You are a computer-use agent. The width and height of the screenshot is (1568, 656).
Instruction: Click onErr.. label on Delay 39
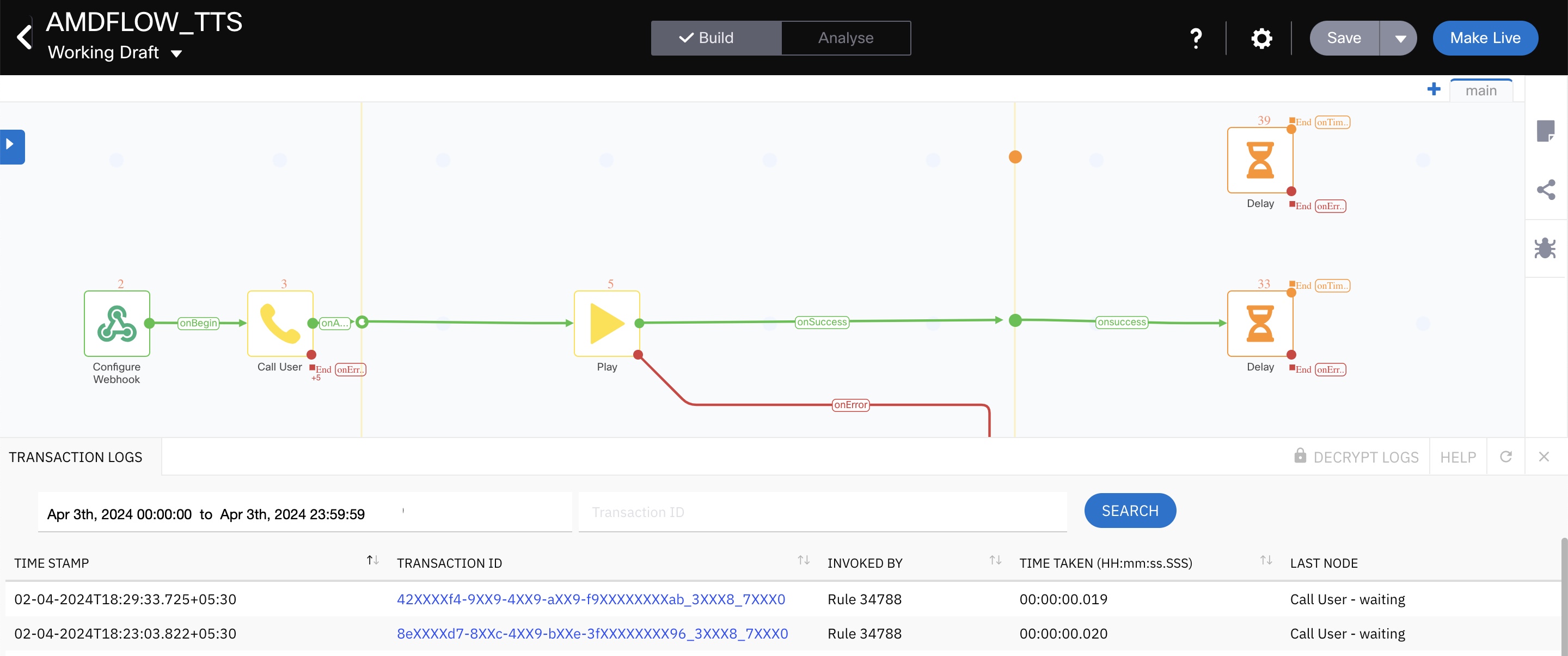click(1330, 206)
